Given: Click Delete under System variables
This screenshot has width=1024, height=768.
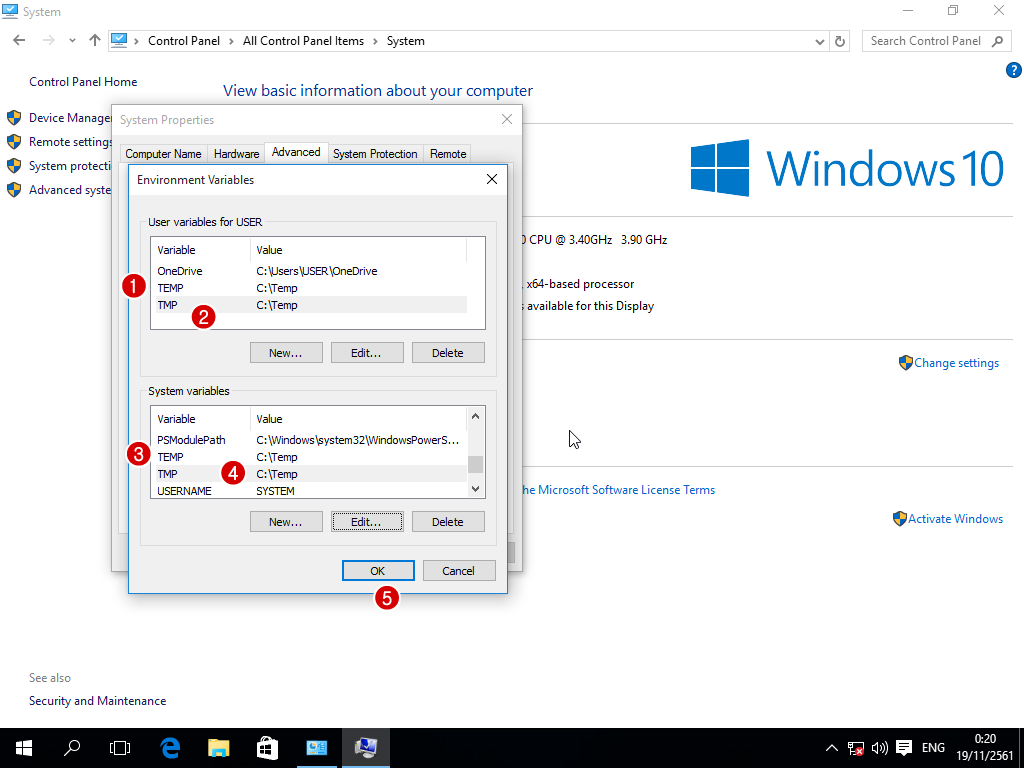Looking at the screenshot, I should 448,522.
